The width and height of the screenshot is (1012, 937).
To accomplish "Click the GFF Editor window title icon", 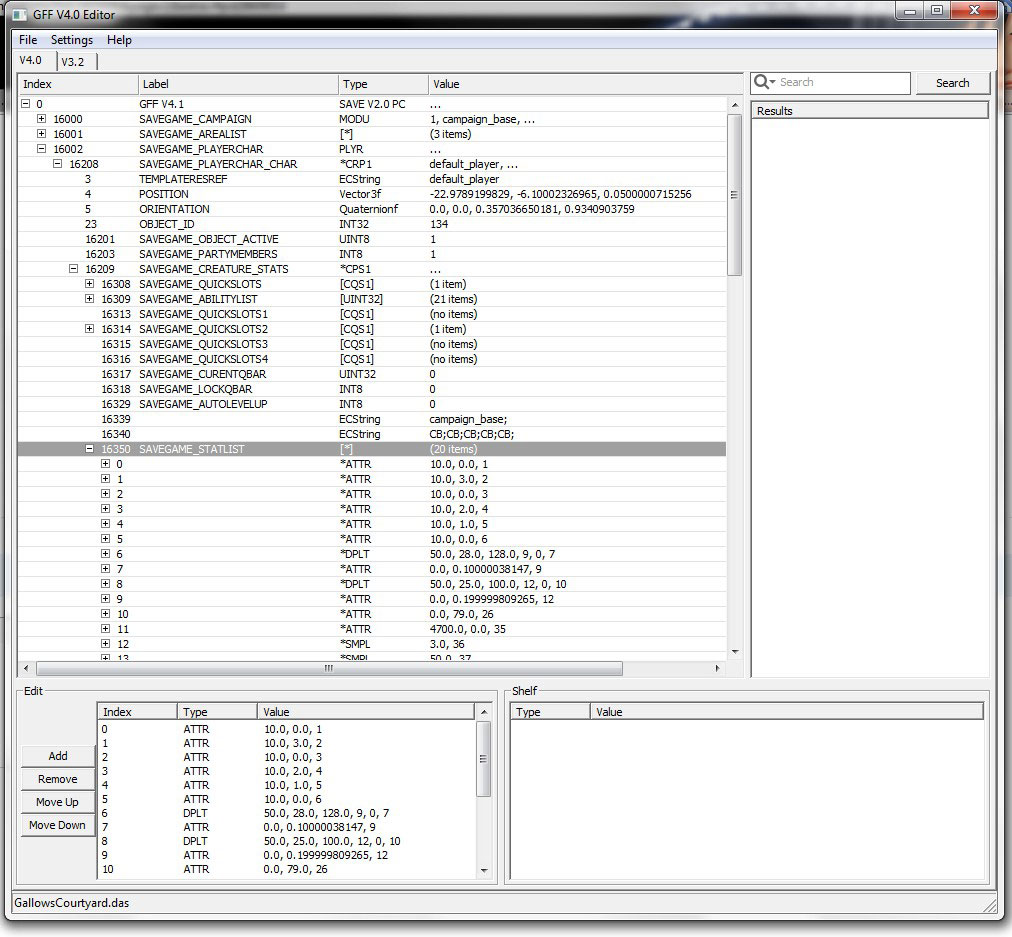I will 20,14.
